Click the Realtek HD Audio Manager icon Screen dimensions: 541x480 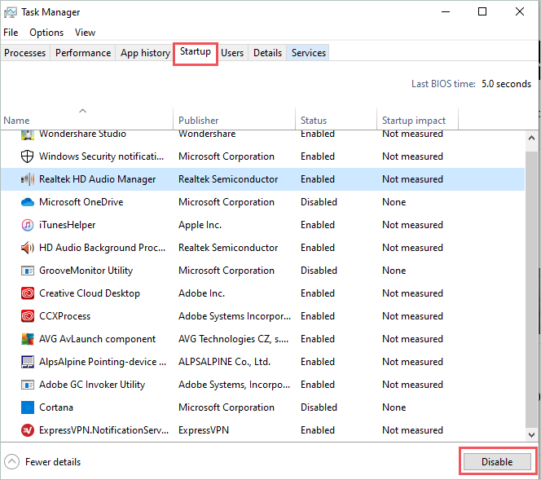pyautogui.click(x=28, y=179)
